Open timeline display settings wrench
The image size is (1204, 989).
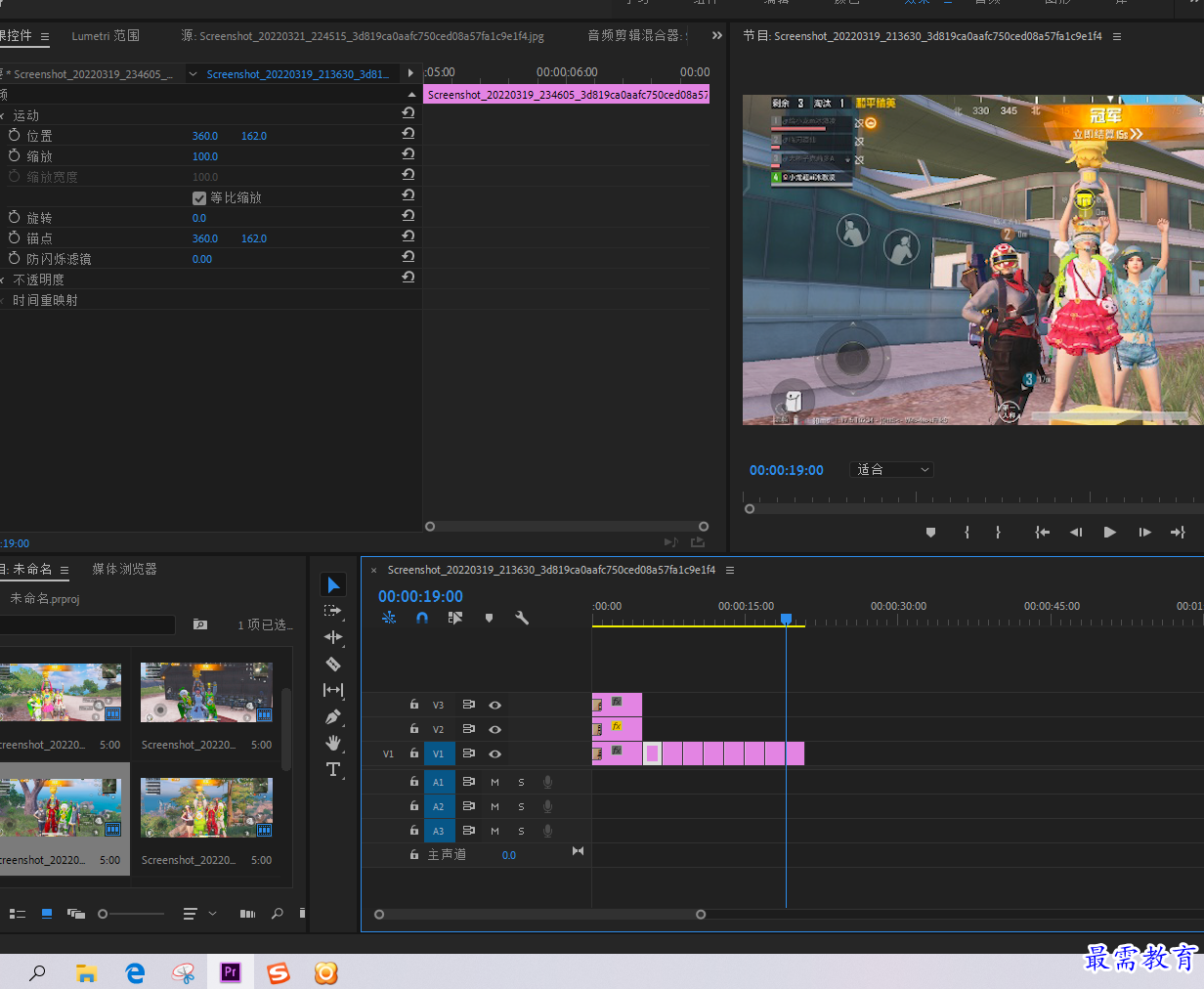pos(522,618)
